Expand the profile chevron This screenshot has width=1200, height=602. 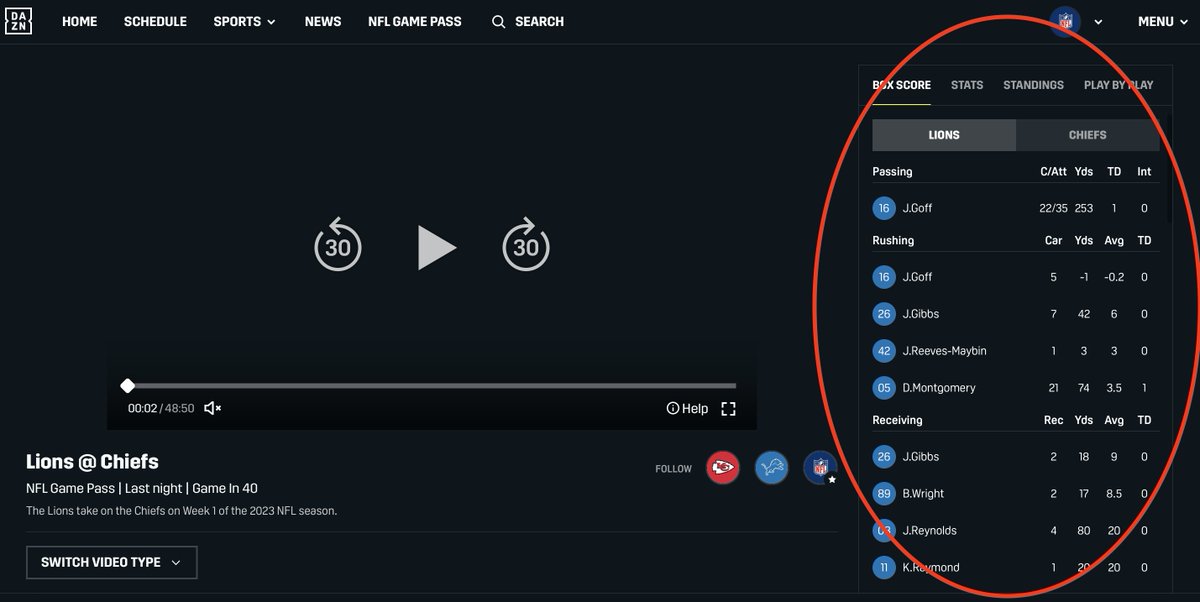[1098, 21]
